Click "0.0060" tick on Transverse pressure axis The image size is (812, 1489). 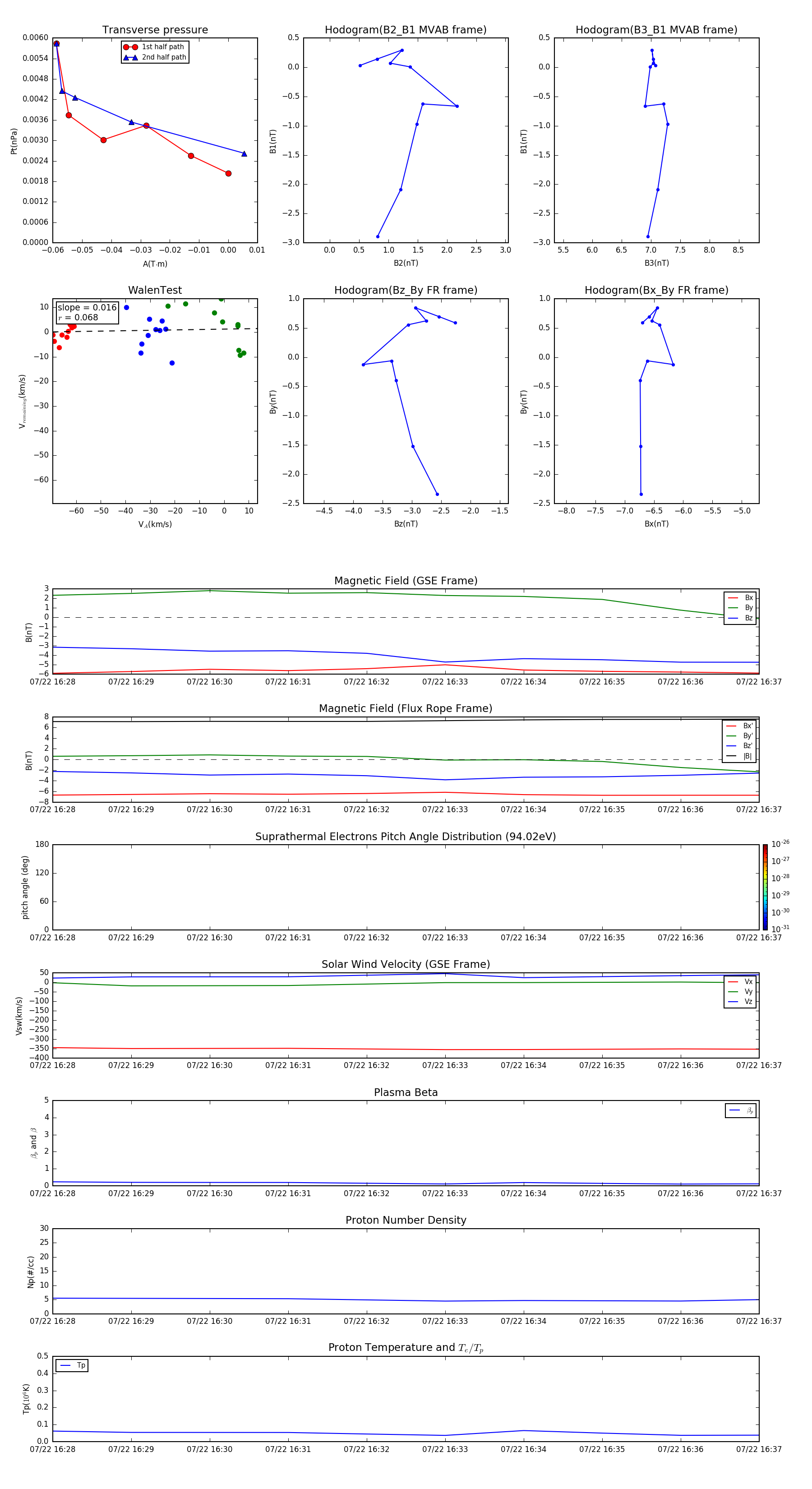coord(35,37)
